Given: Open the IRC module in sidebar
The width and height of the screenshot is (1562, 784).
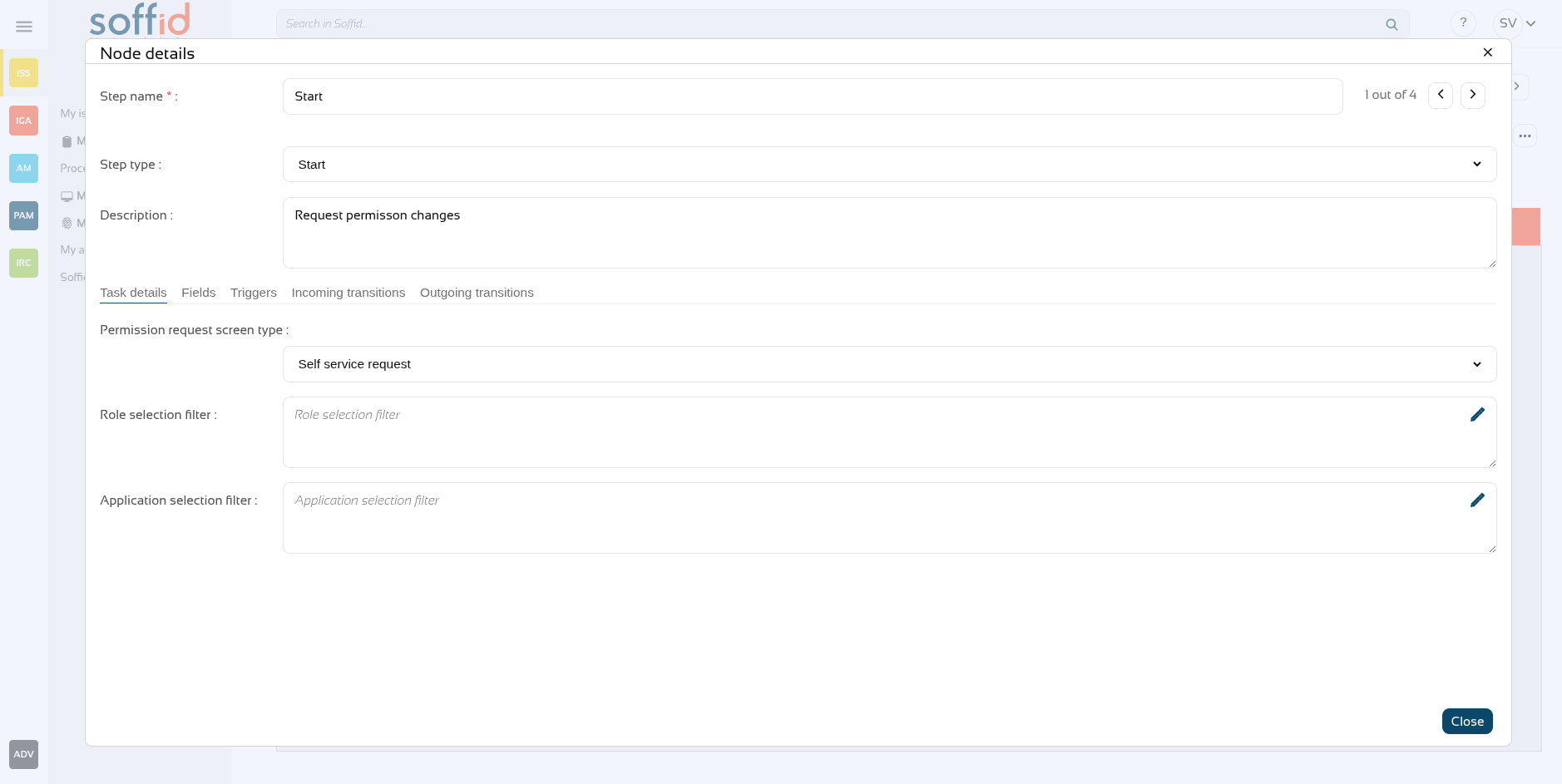Looking at the screenshot, I should (23, 263).
